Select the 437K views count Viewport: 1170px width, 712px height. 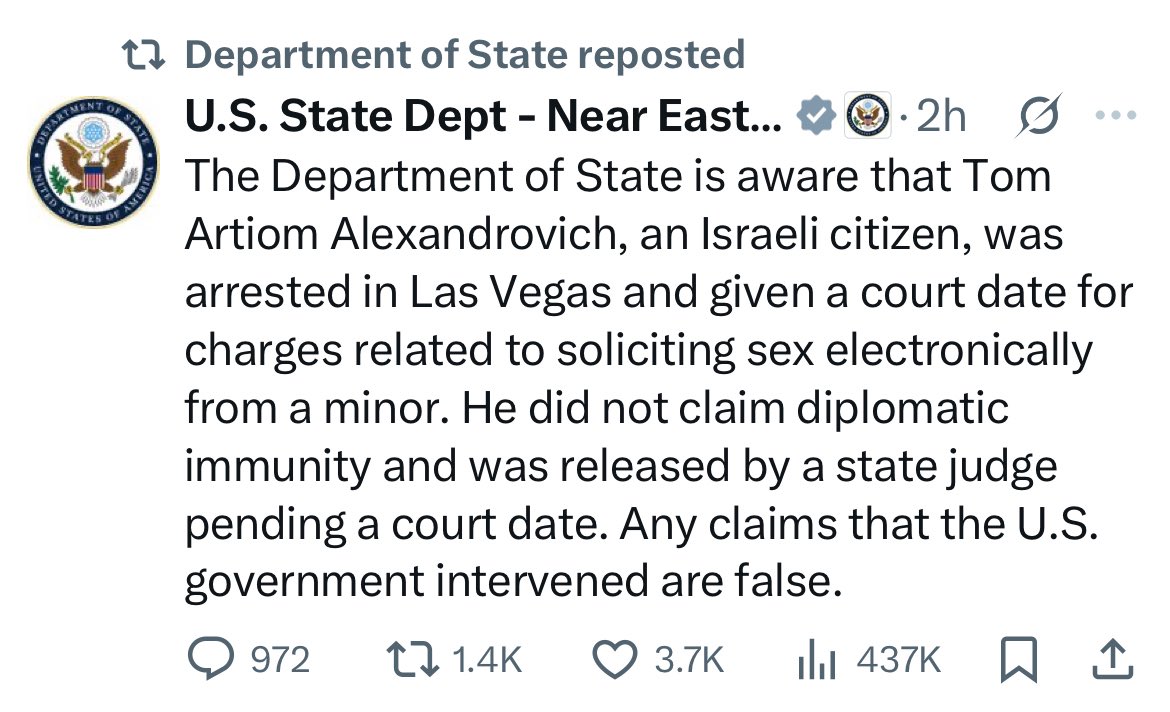[x=898, y=658]
